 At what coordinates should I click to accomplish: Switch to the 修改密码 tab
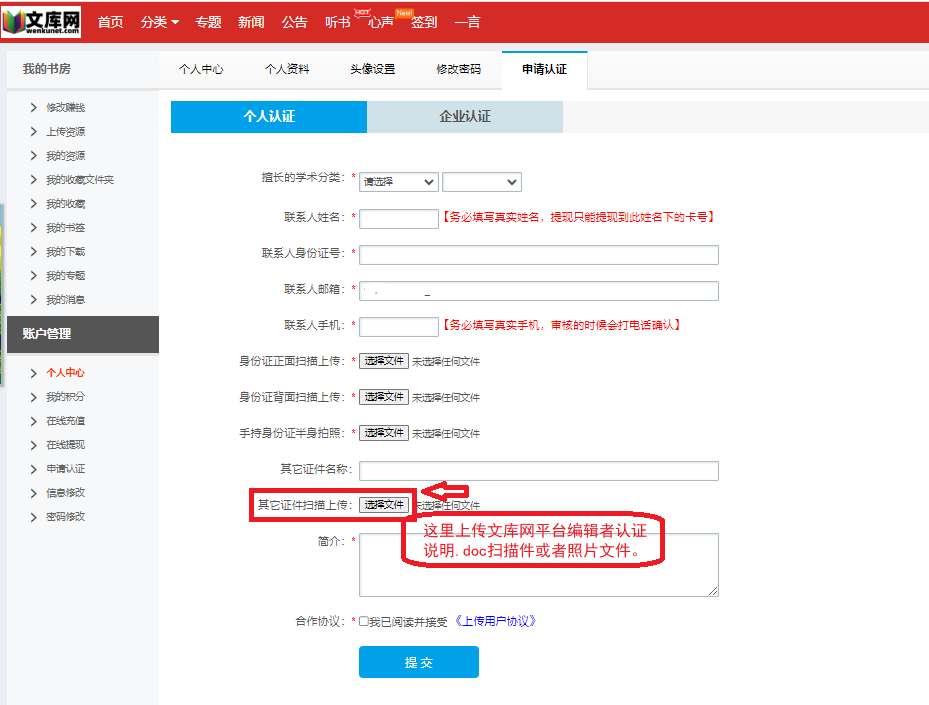(459, 69)
